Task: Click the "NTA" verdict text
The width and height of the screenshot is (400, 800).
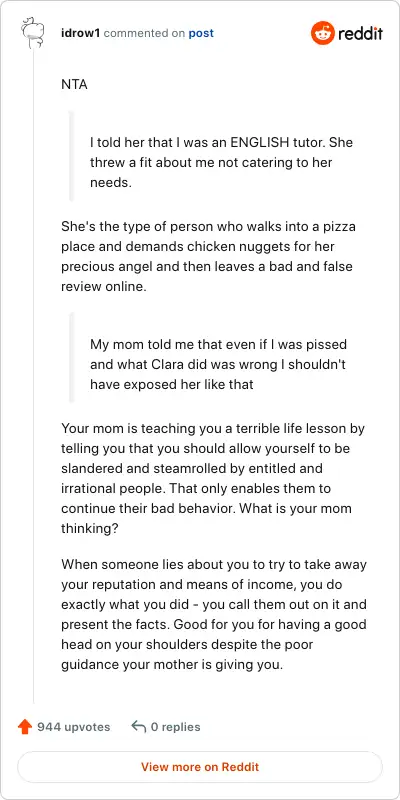Action: [x=74, y=84]
